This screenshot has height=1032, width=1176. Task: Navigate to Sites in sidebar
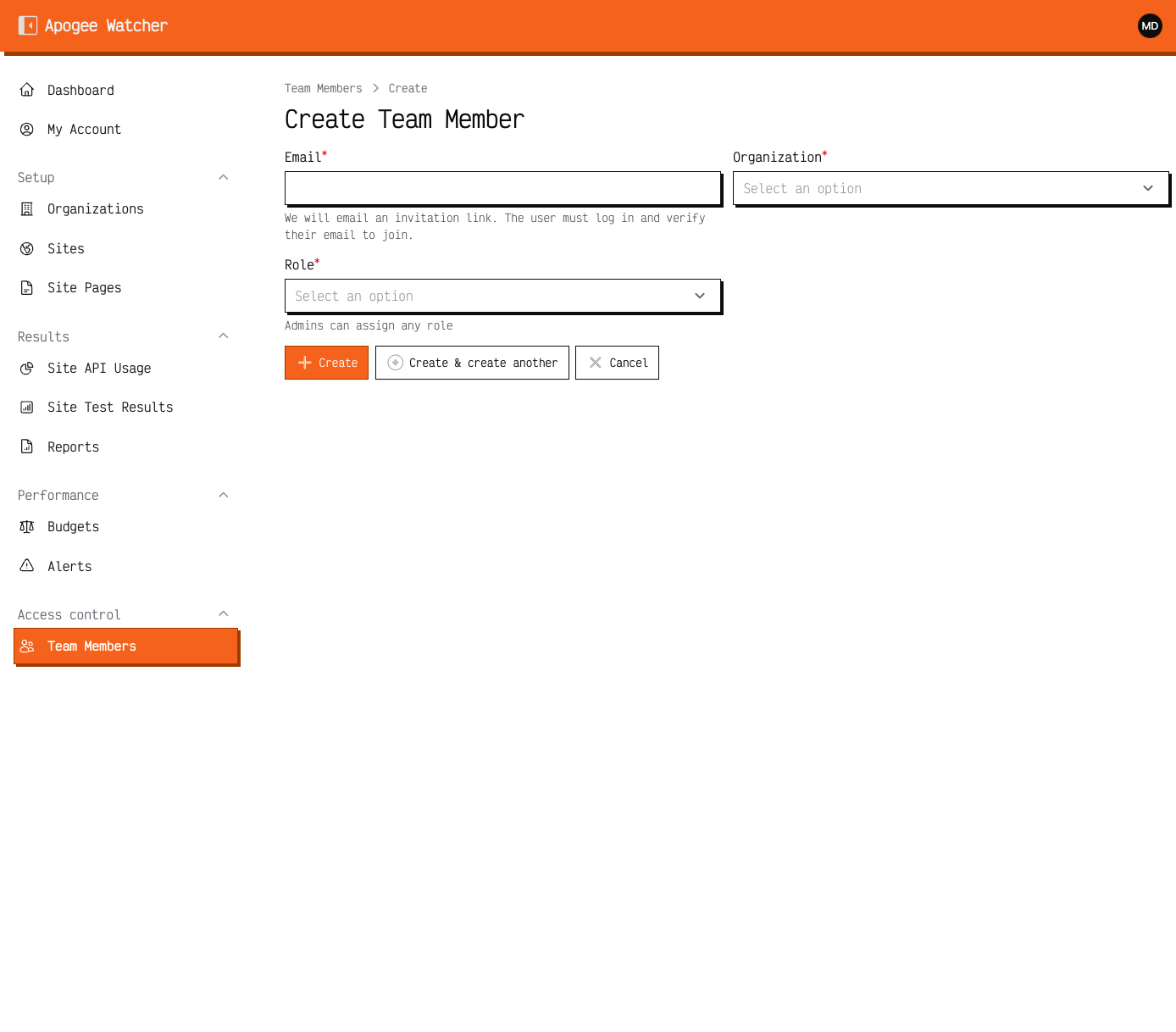125,248
